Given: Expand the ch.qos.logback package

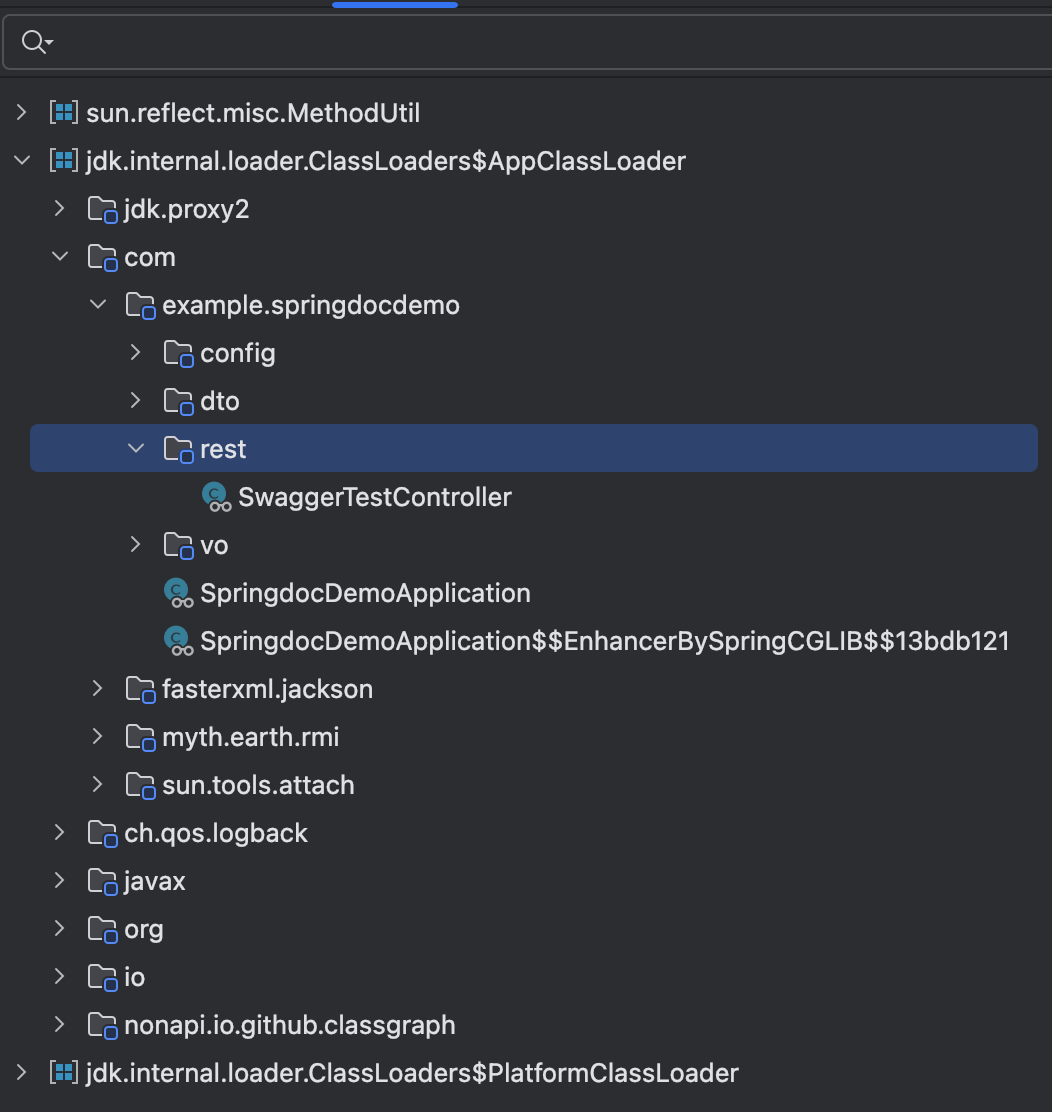Looking at the screenshot, I should (x=60, y=833).
